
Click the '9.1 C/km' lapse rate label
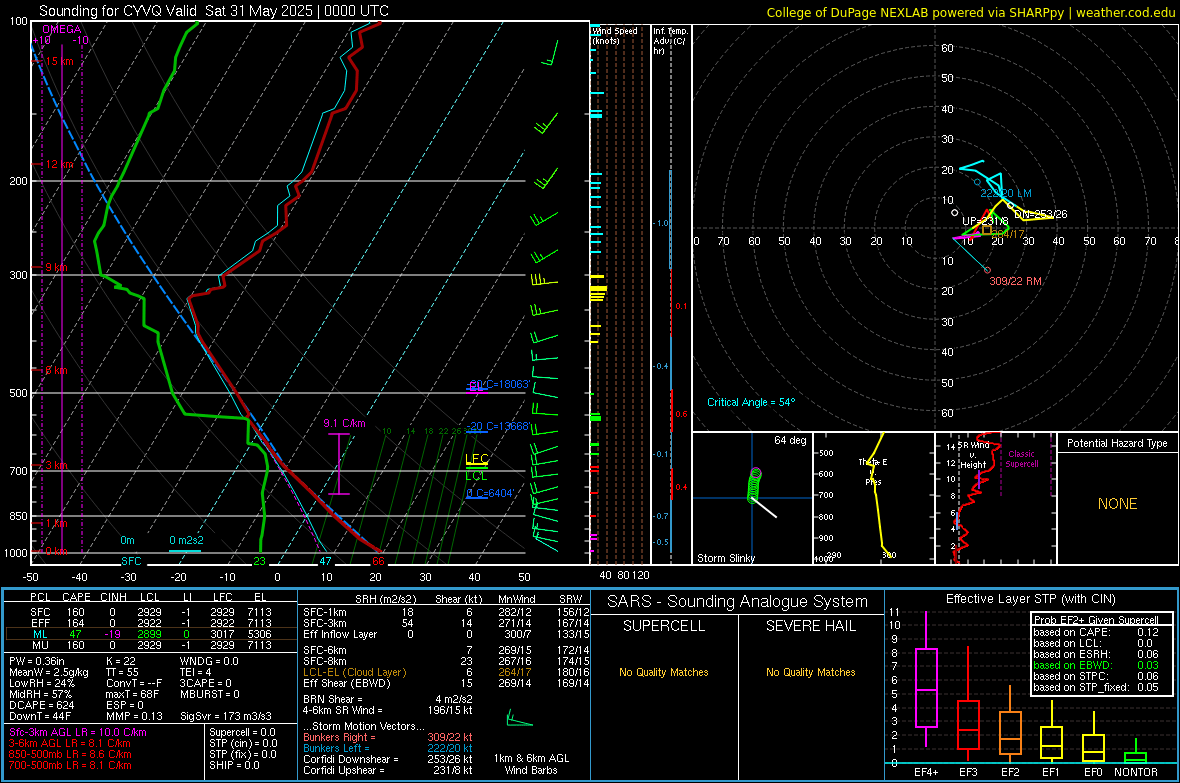344,423
